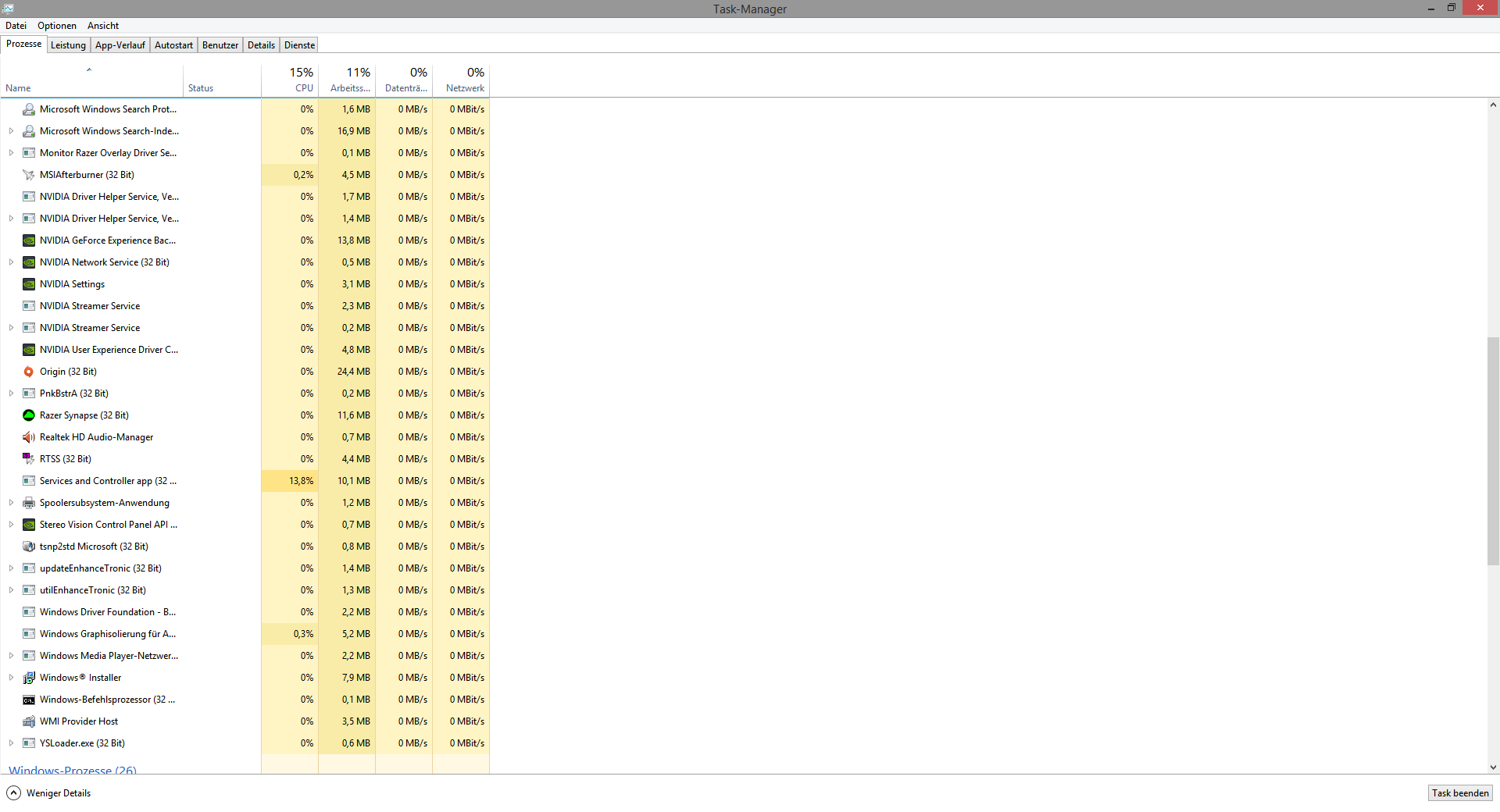The image size is (1500, 812).
Task: Expand Microsoft Windows Search-Indexer process
Action: (x=11, y=131)
